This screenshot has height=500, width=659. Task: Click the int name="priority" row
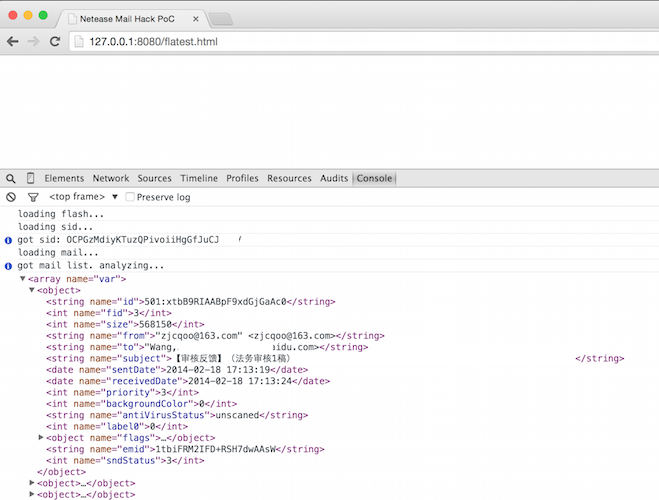coord(122,392)
